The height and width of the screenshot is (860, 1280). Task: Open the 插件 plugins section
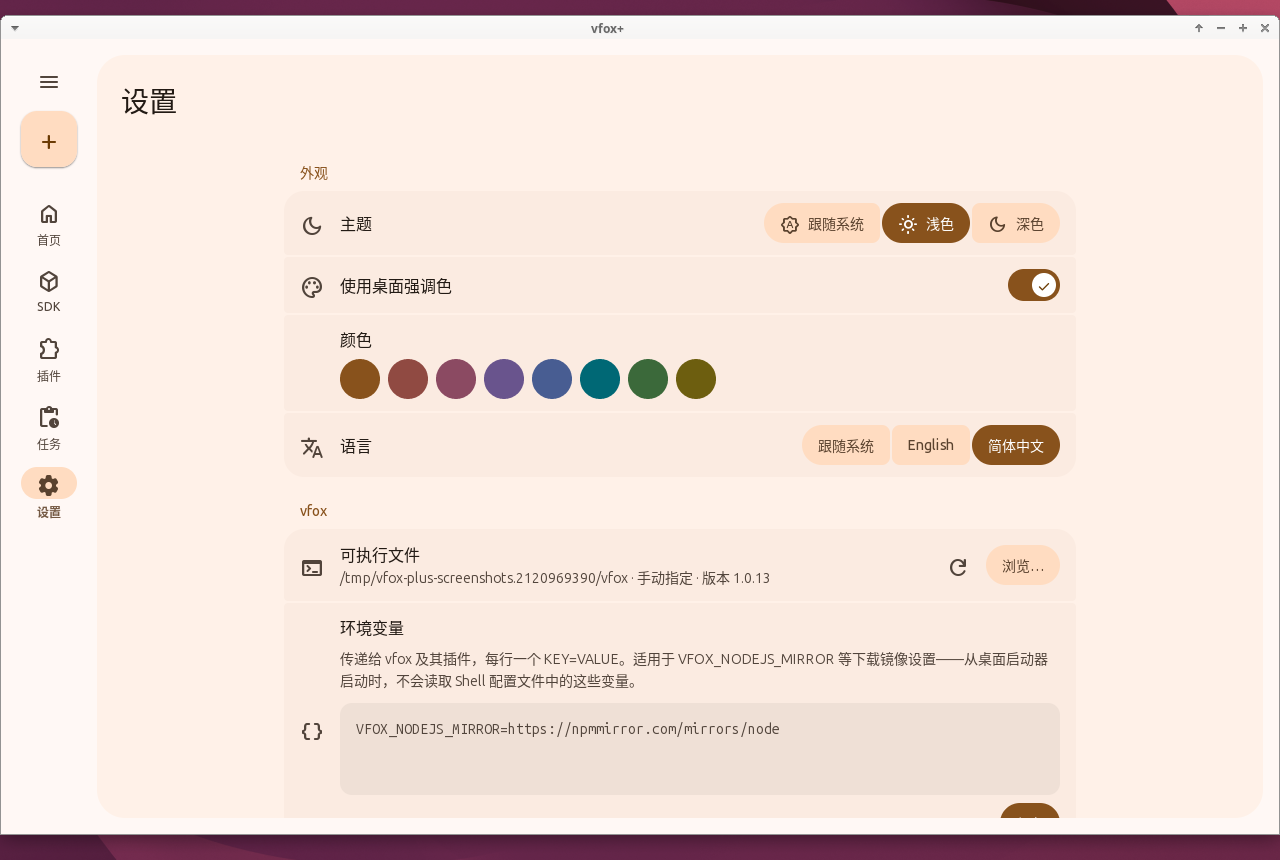49,360
